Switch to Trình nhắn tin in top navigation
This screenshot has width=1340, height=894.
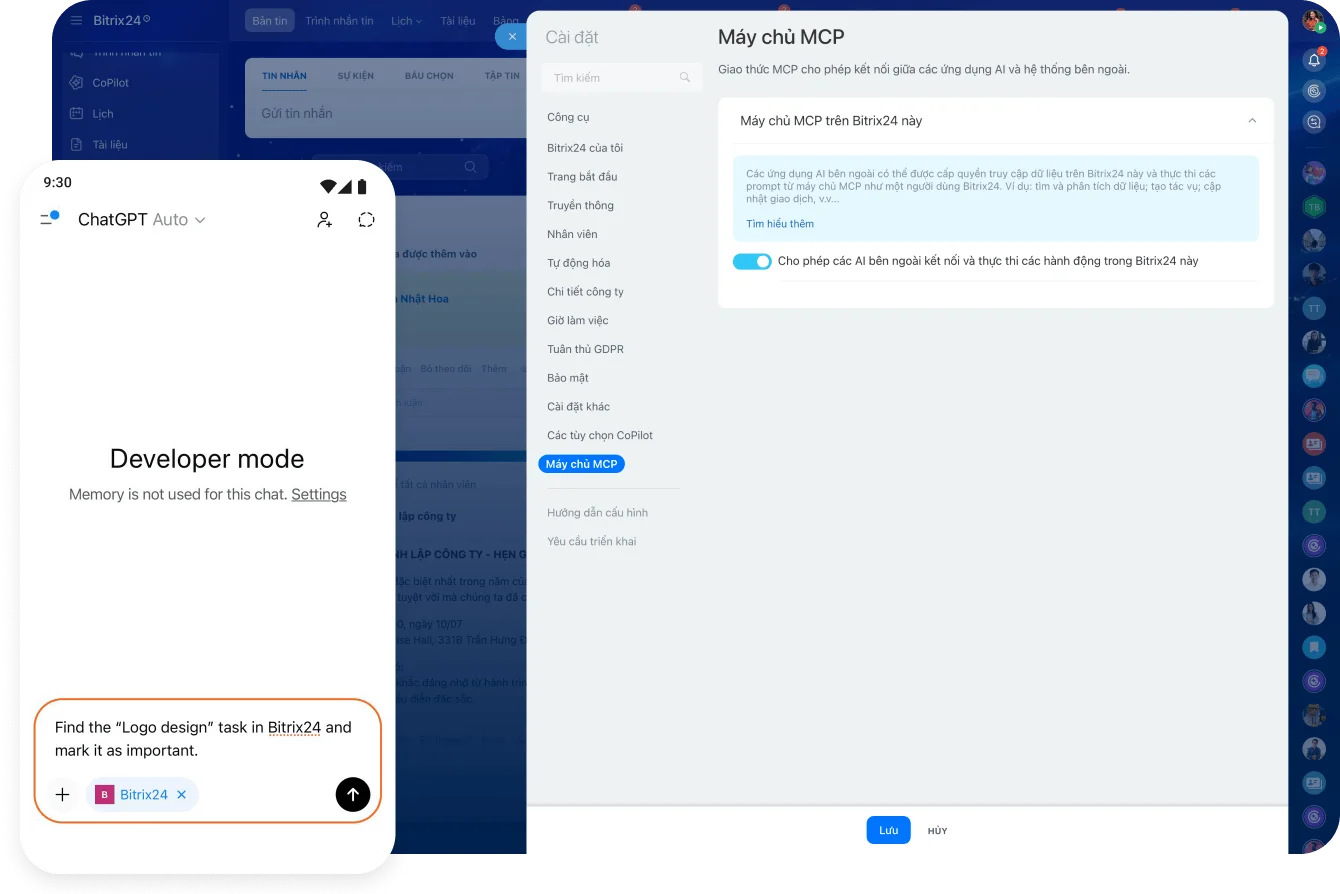[339, 21]
